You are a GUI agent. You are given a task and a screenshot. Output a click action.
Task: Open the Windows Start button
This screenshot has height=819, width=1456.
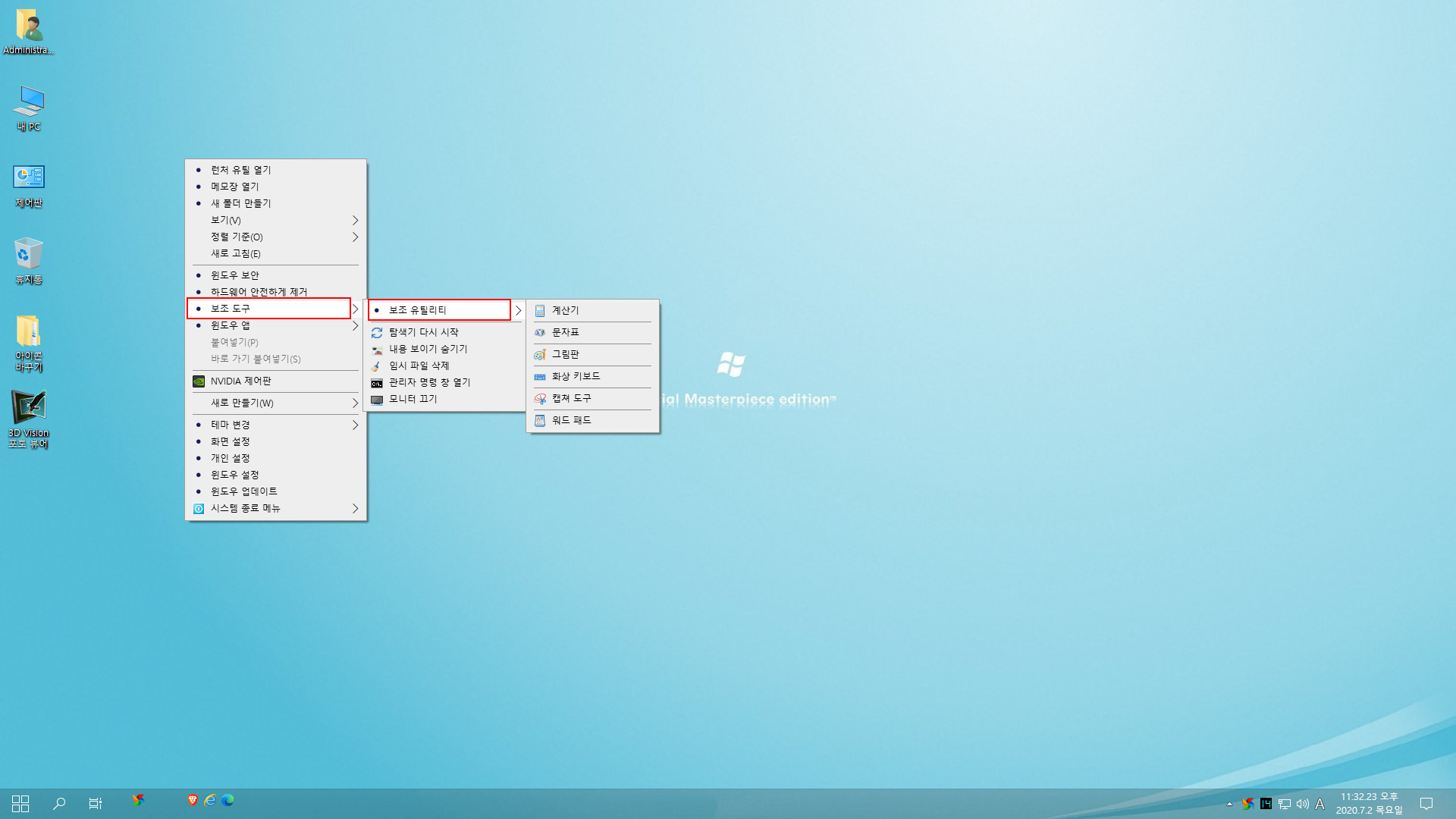tap(20, 804)
